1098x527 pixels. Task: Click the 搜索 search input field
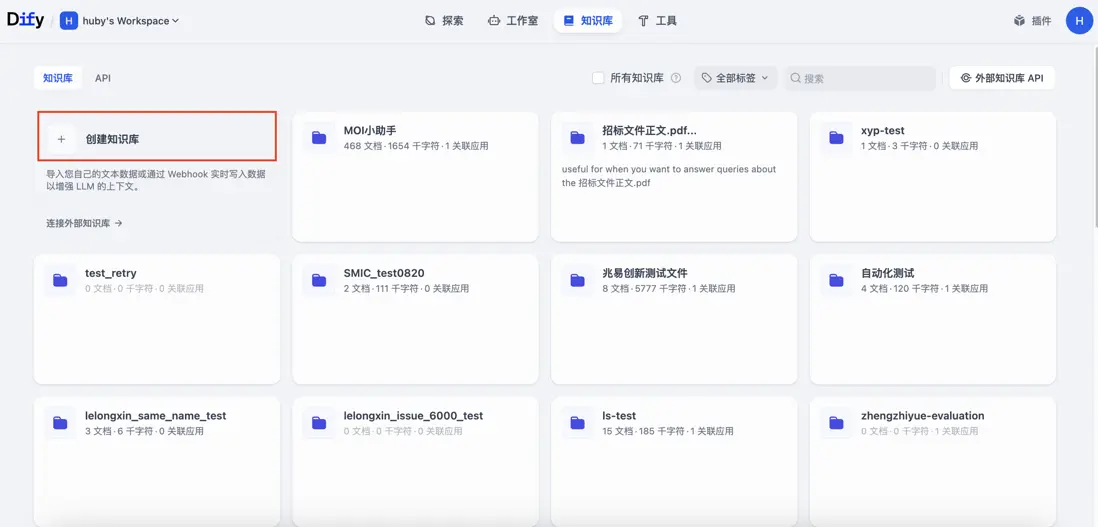(x=860, y=78)
